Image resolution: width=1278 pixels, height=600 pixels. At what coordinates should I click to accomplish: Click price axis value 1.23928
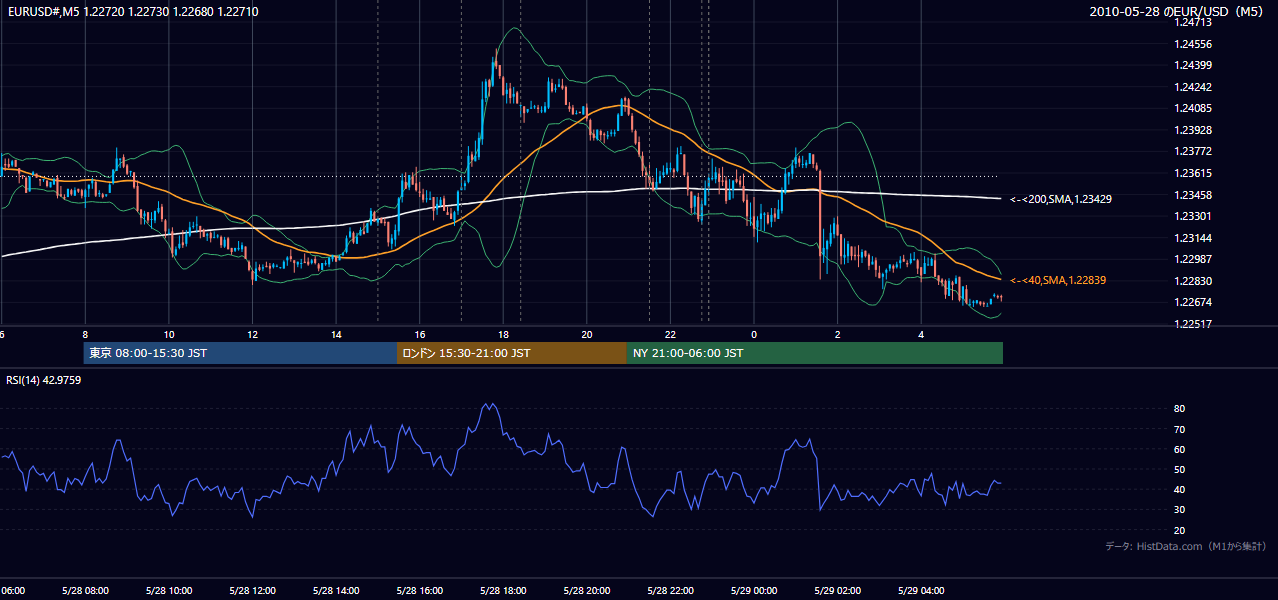[x=1195, y=130]
